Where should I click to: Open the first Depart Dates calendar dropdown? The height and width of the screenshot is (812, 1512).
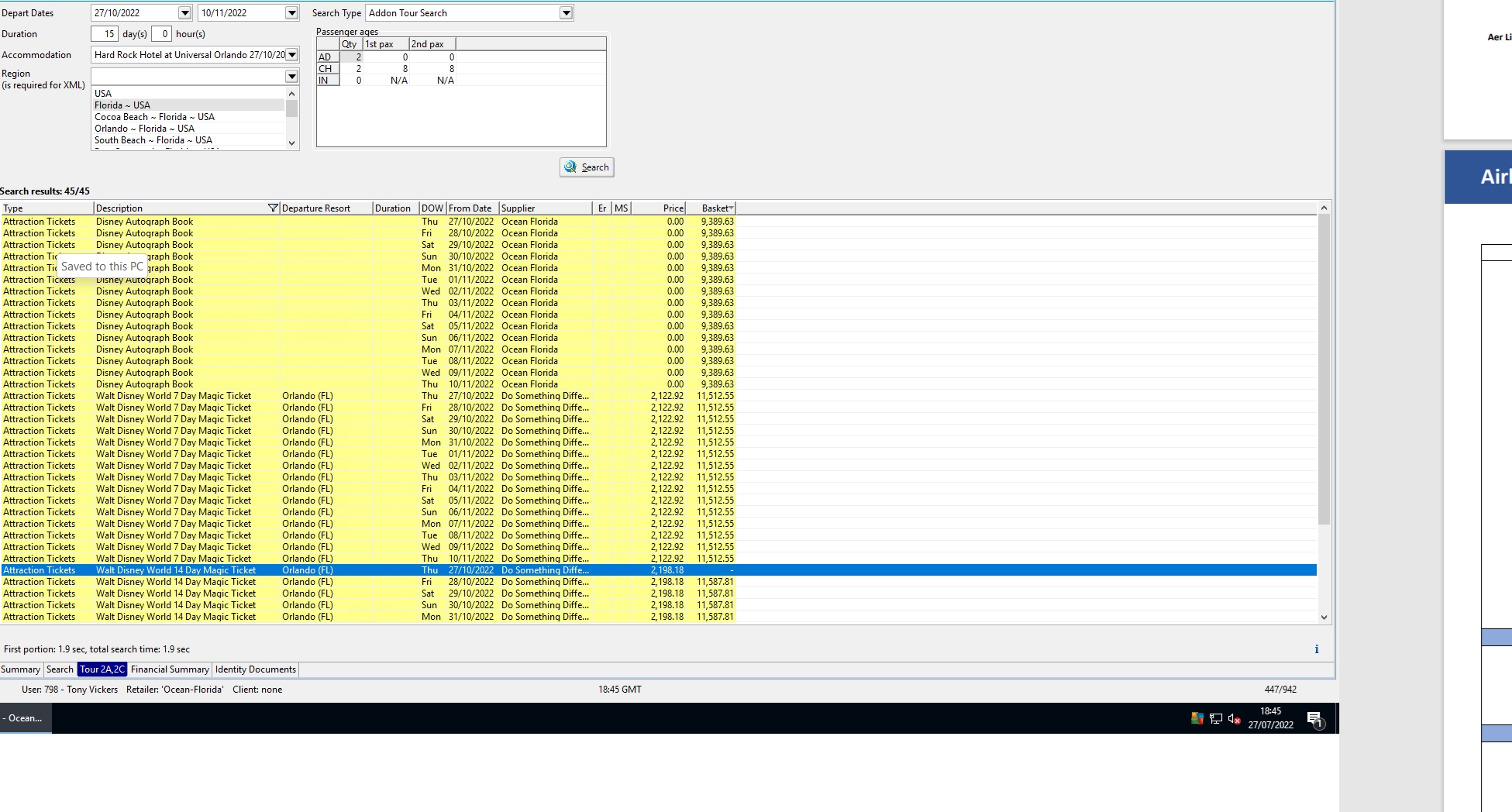click(184, 13)
